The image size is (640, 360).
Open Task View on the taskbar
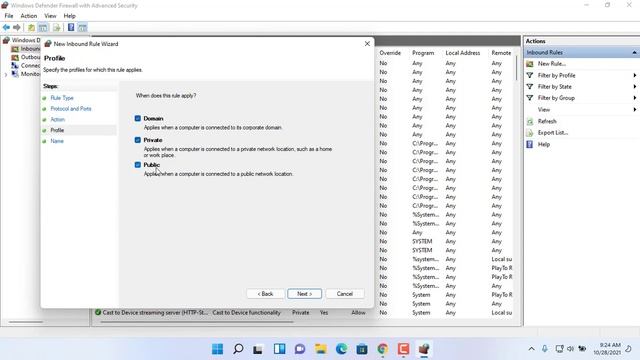pyautogui.click(x=258, y=349)
